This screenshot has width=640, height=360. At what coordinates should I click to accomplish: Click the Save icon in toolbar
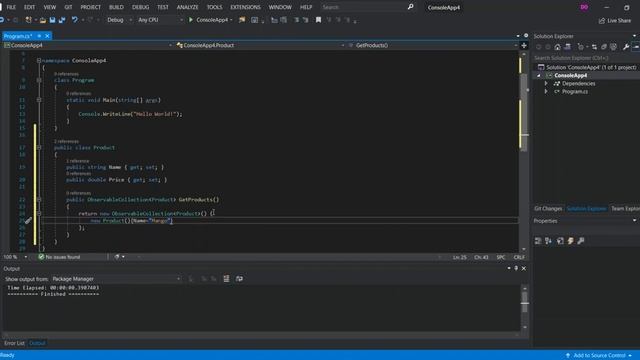coord(52,20)
